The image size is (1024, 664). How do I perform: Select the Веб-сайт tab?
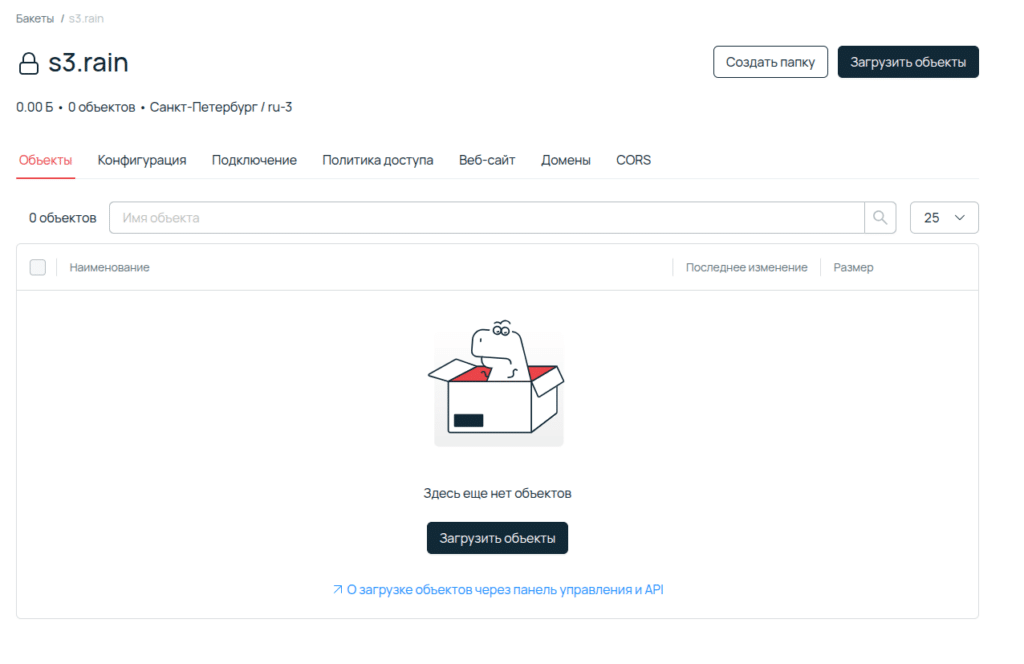coord(487,160)
